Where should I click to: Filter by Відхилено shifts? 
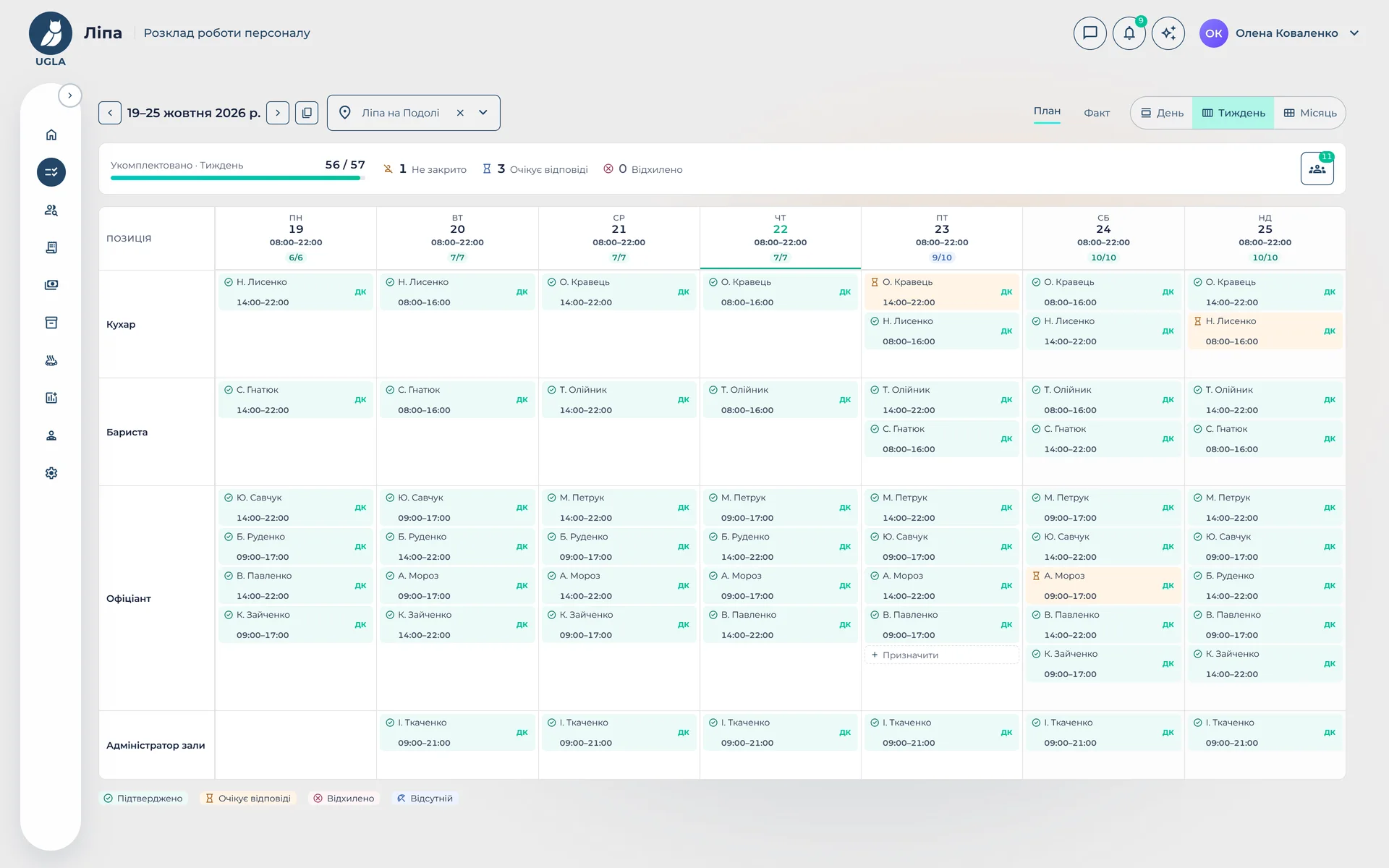[643, 169]
